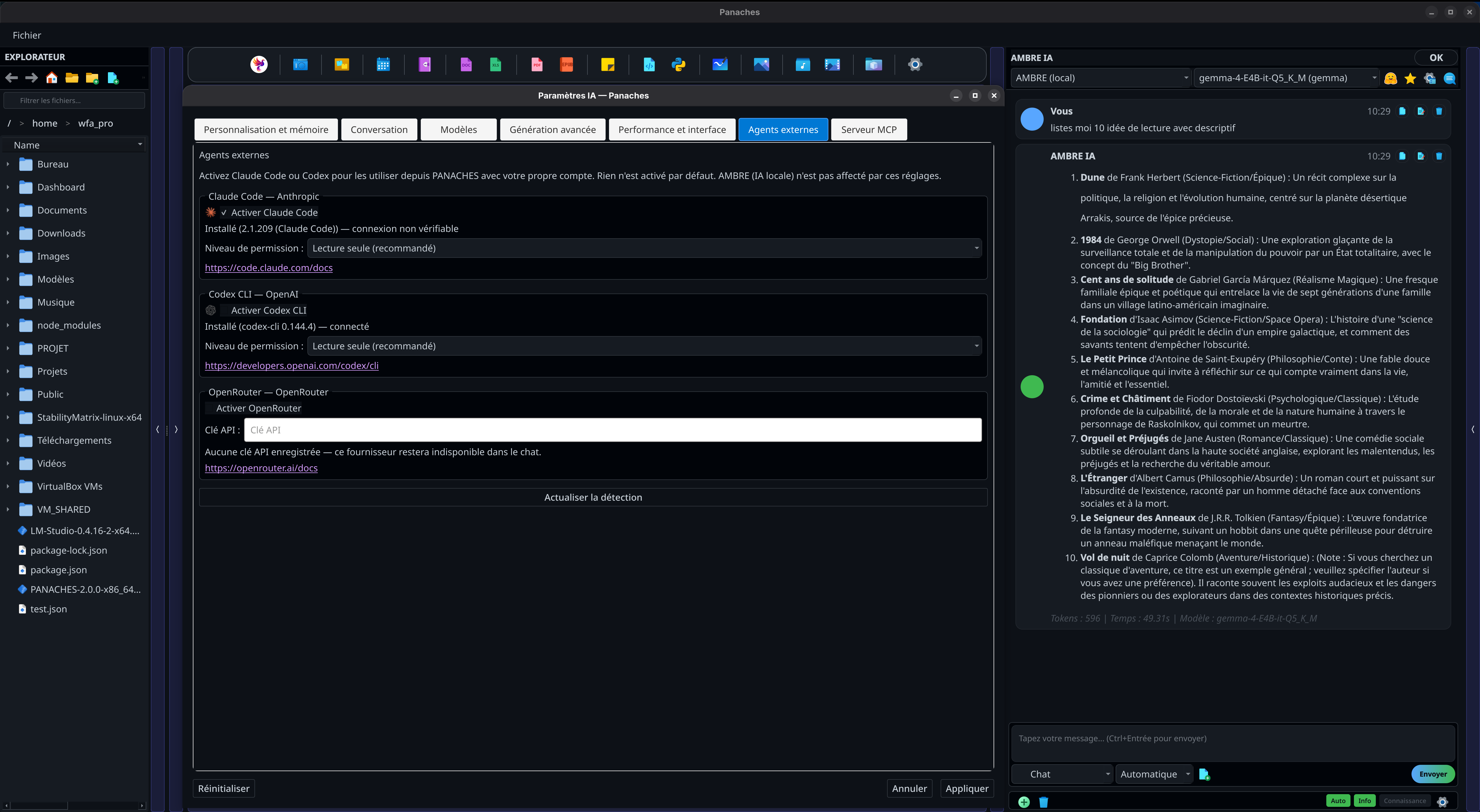Switch to the Modèles tab
This screenshot has height=812, width=1480.
[x=459, y=130]
